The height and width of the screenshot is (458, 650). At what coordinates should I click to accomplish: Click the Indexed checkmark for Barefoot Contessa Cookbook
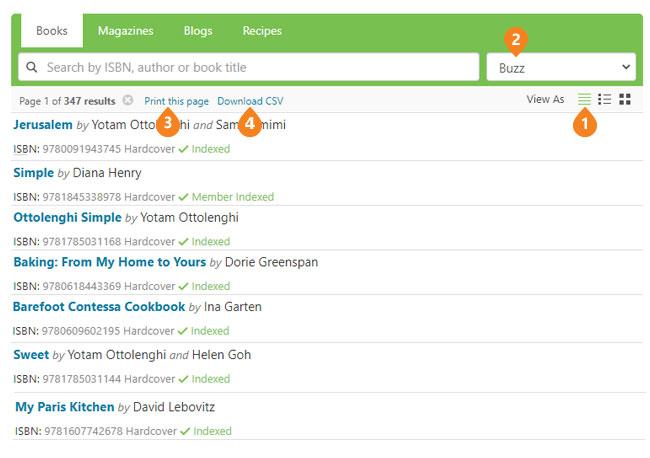(182, 331)
